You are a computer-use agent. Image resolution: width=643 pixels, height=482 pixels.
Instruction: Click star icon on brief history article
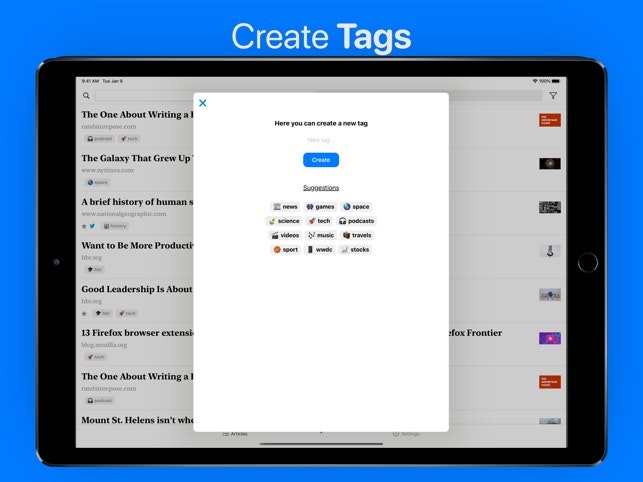coord(84,226)
